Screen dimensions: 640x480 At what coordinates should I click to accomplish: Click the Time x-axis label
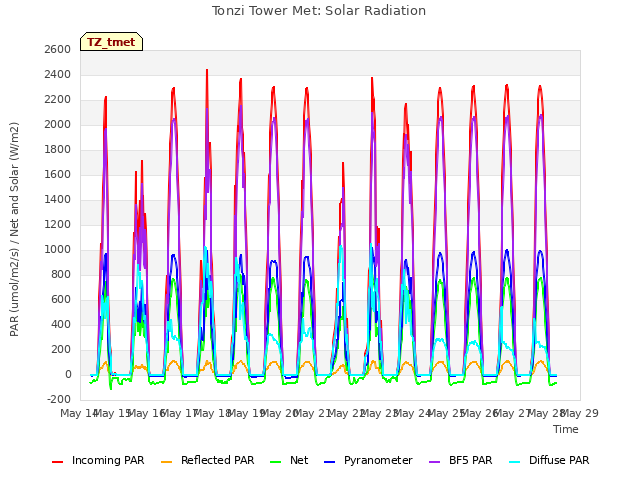click(x=566, y=429)
